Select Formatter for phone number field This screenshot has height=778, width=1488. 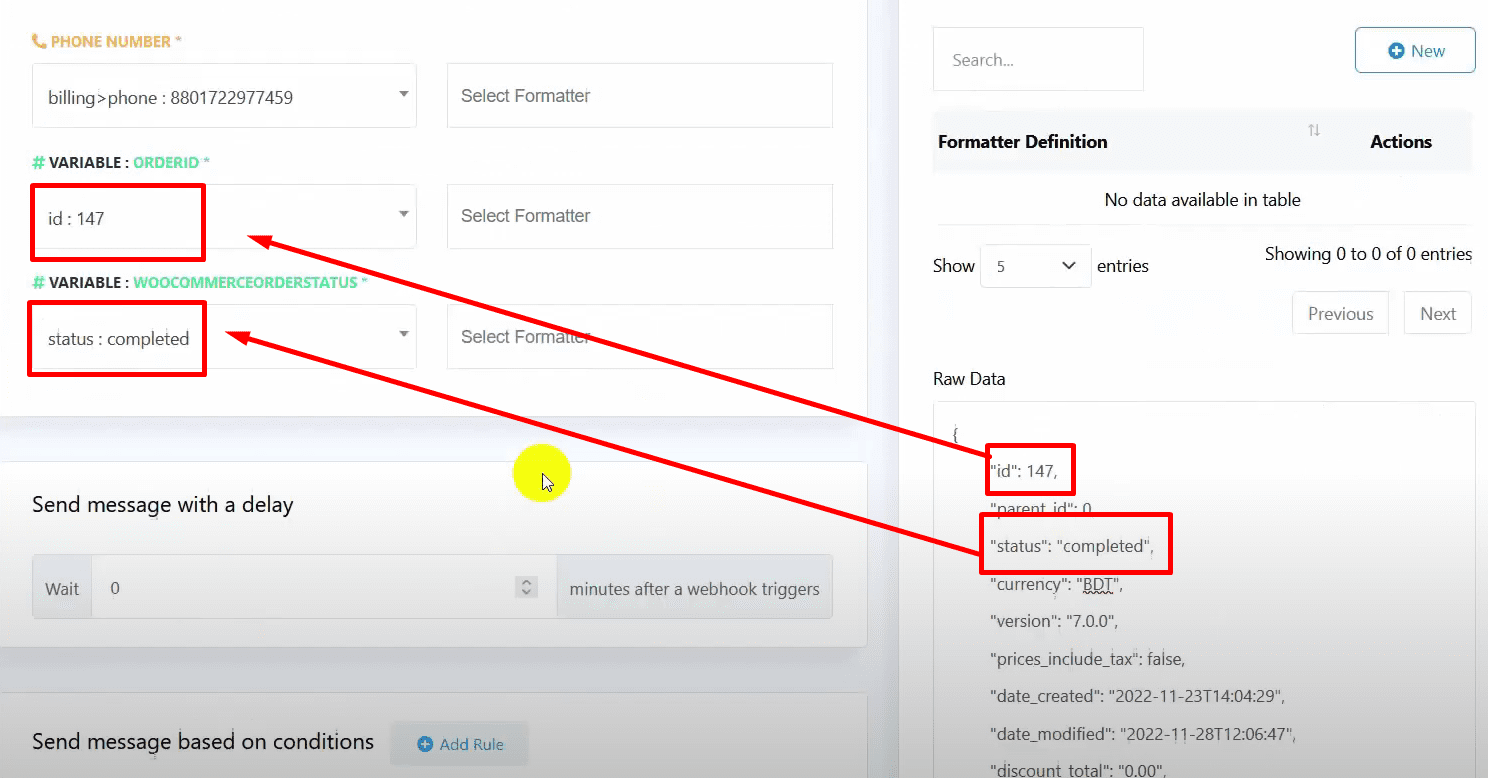click(x=639, y=96)
